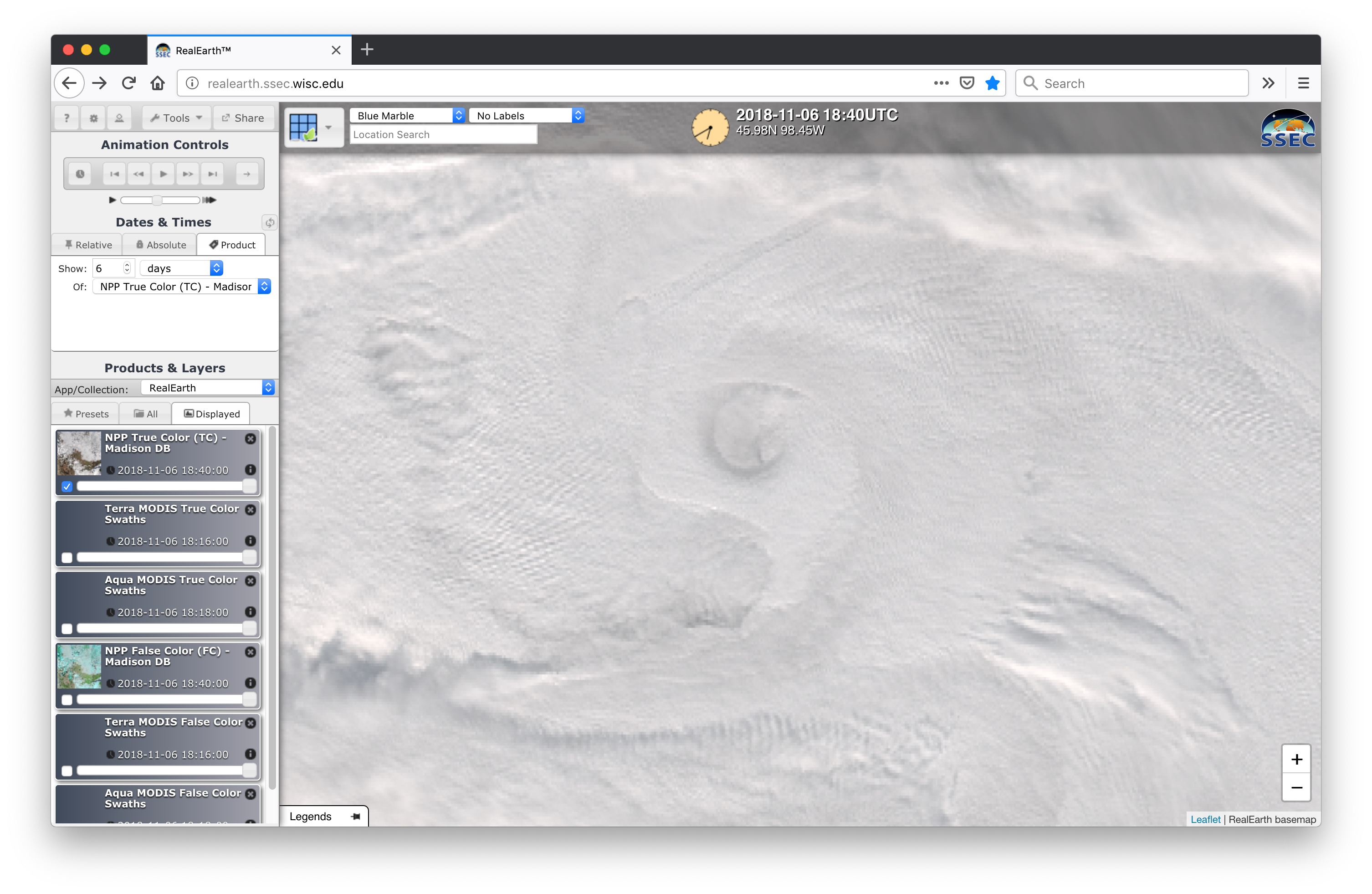Go to browser home page
Screen dimensions: 1372x894
pyautogui.click(x=157, y=83)
